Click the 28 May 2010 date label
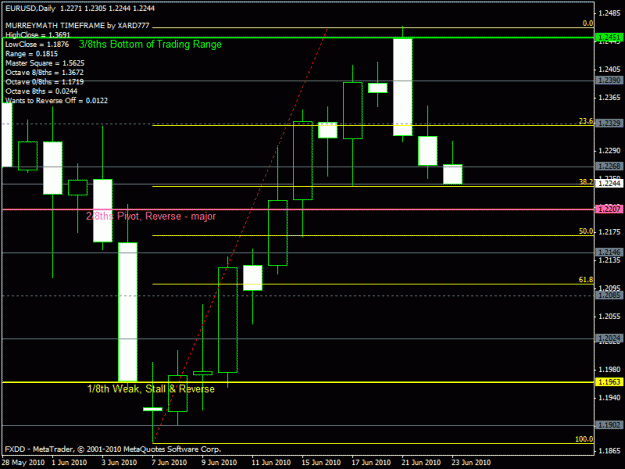The width and height of the screenshot is (625, 469). (23, 462)
